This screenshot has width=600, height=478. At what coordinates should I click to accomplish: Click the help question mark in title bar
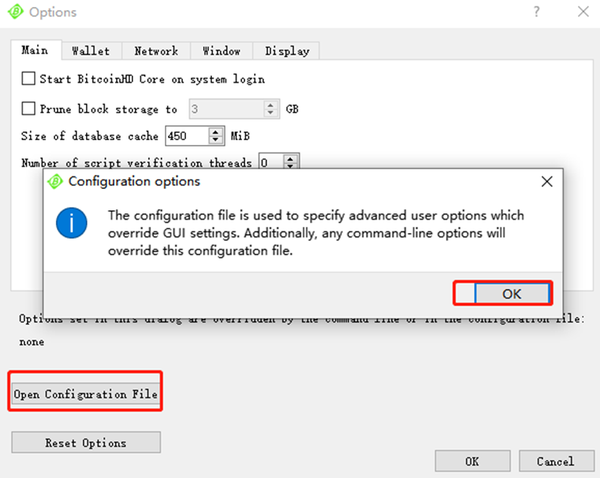tap(537, 13)
